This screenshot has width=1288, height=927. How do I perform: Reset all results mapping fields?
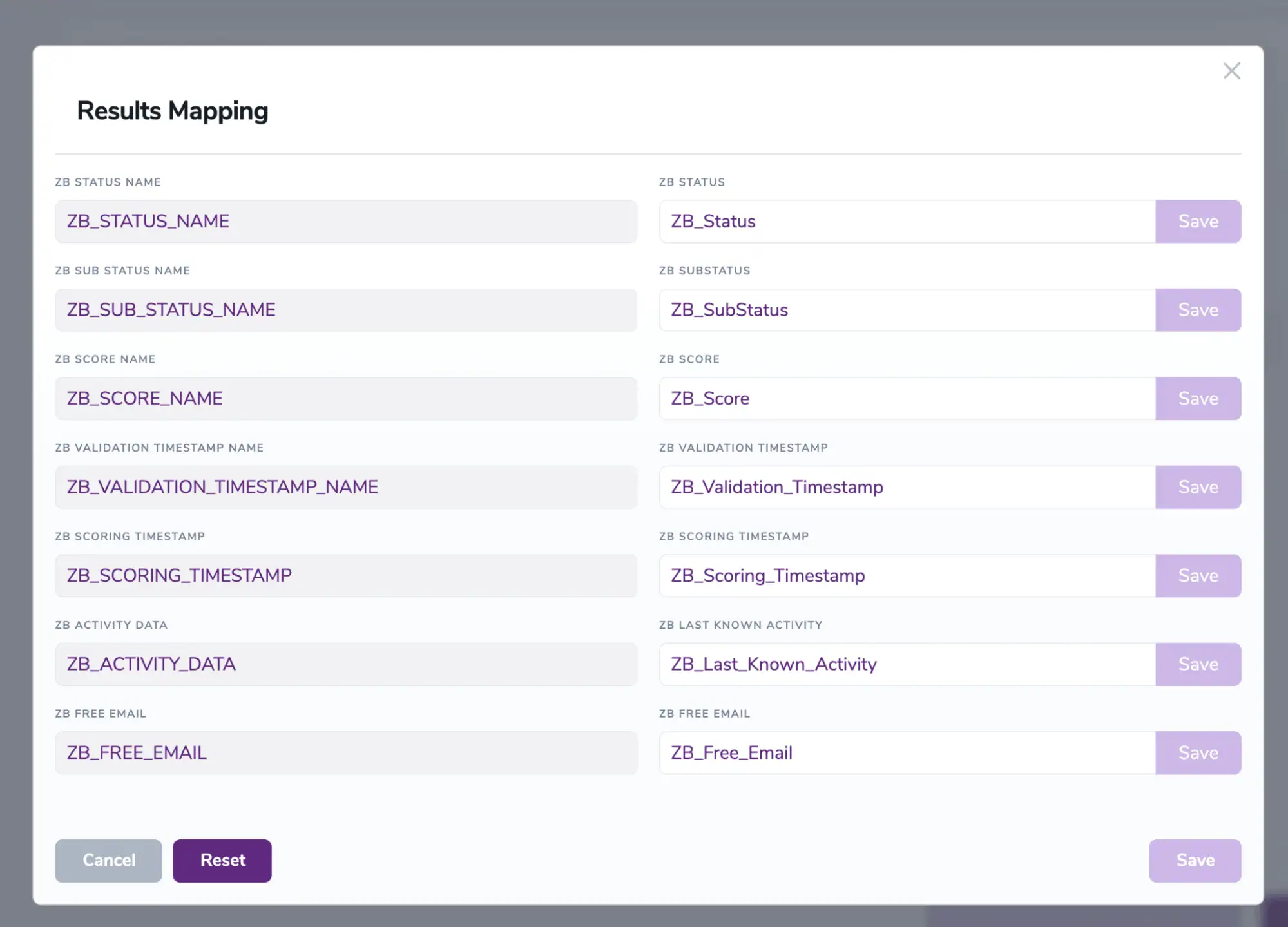tap(222, 860)
